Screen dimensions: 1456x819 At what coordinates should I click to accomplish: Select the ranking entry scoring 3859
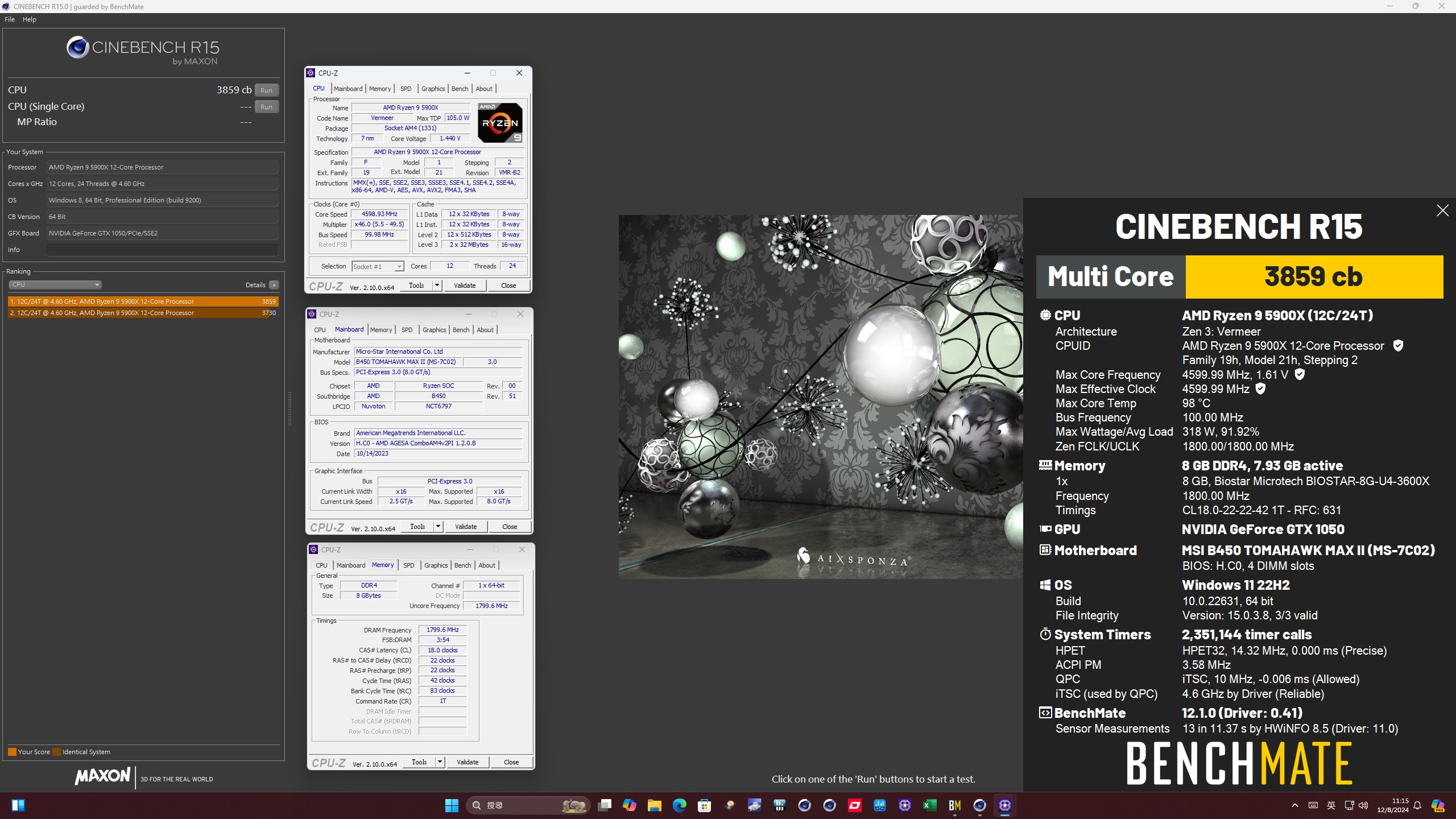(x=143, y=301)
